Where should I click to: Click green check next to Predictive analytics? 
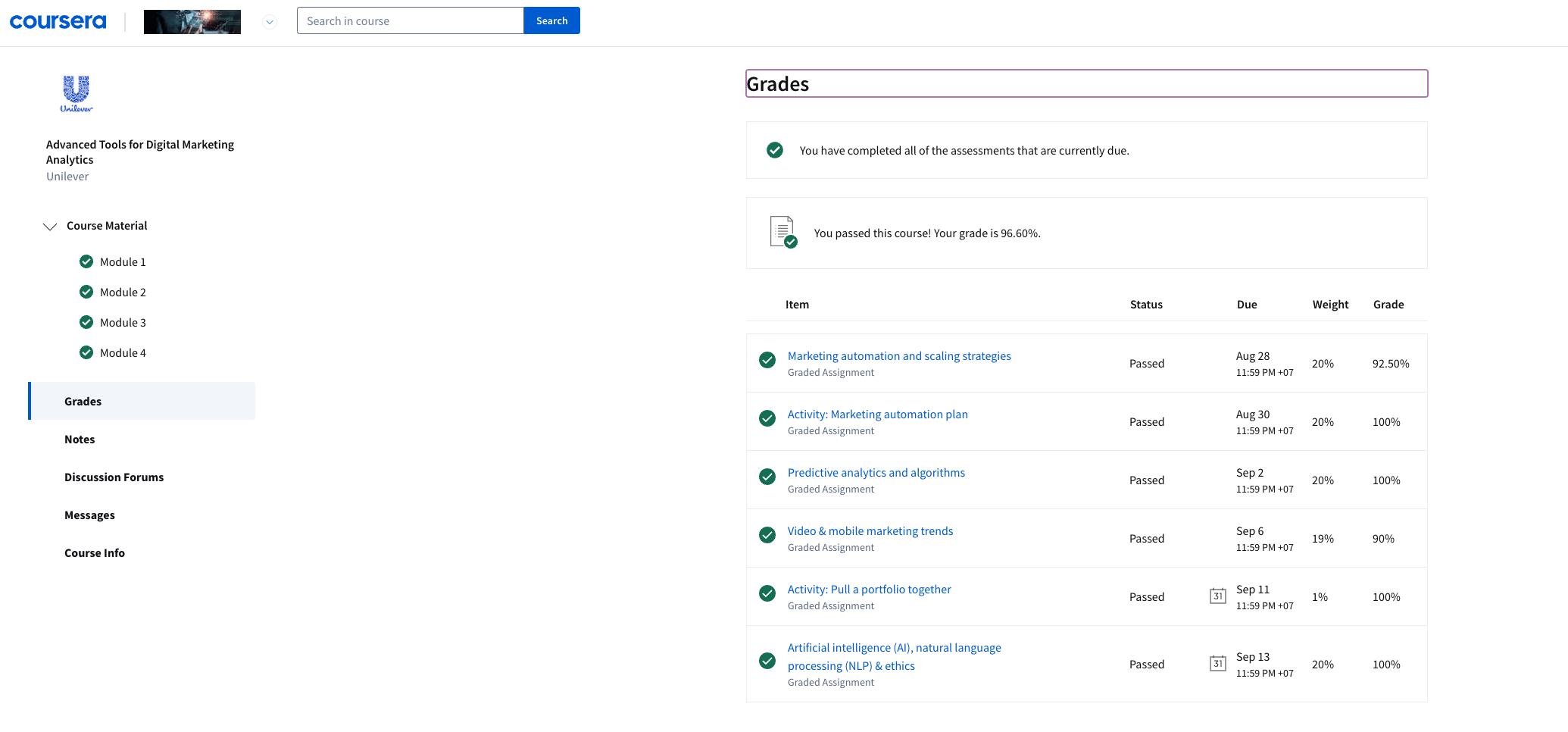pyautogui.click(x=767, y=477)
